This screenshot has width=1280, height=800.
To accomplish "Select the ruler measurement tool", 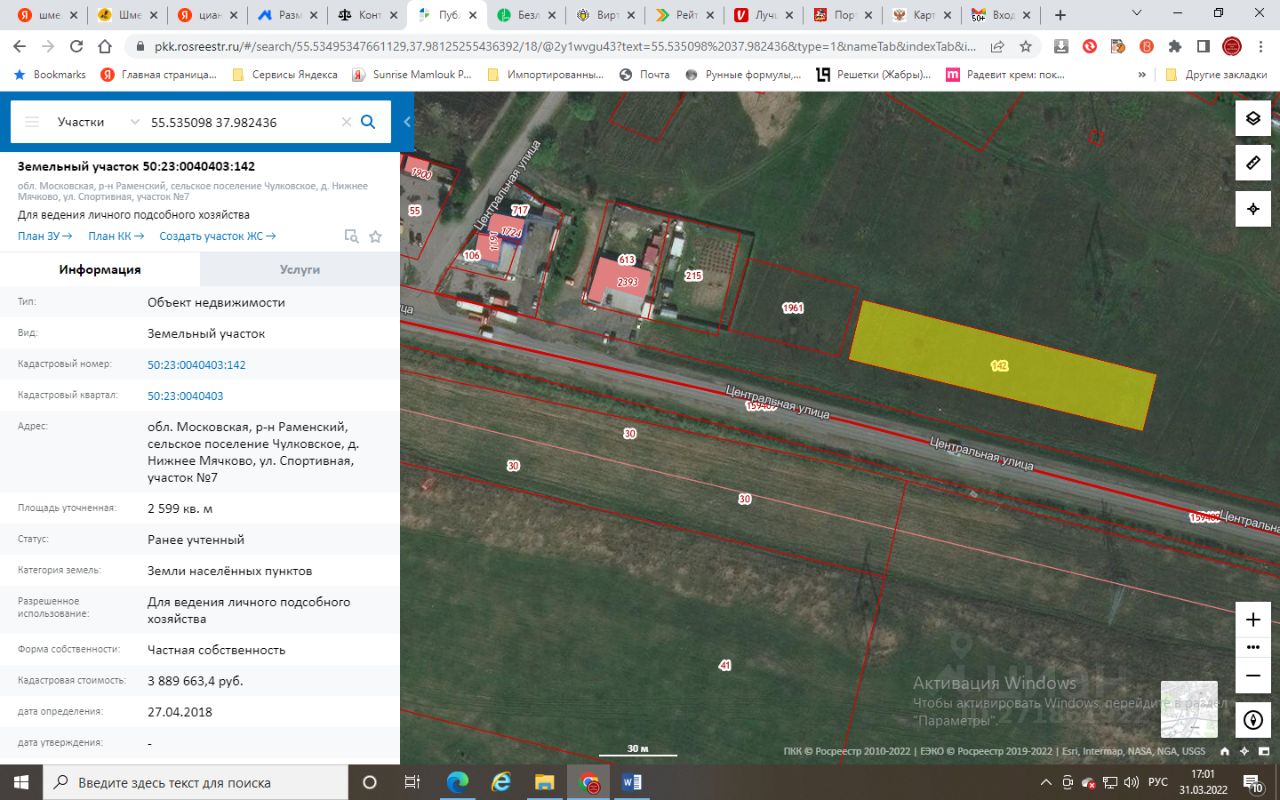I will tap(1253, 163).
